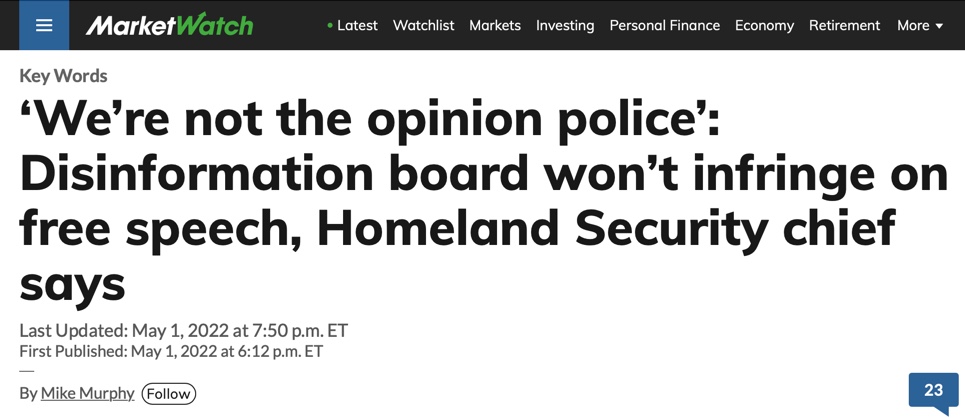965x418 pixels.
Task: Visit the Retirement section
Action: click(x=844, y=25)
